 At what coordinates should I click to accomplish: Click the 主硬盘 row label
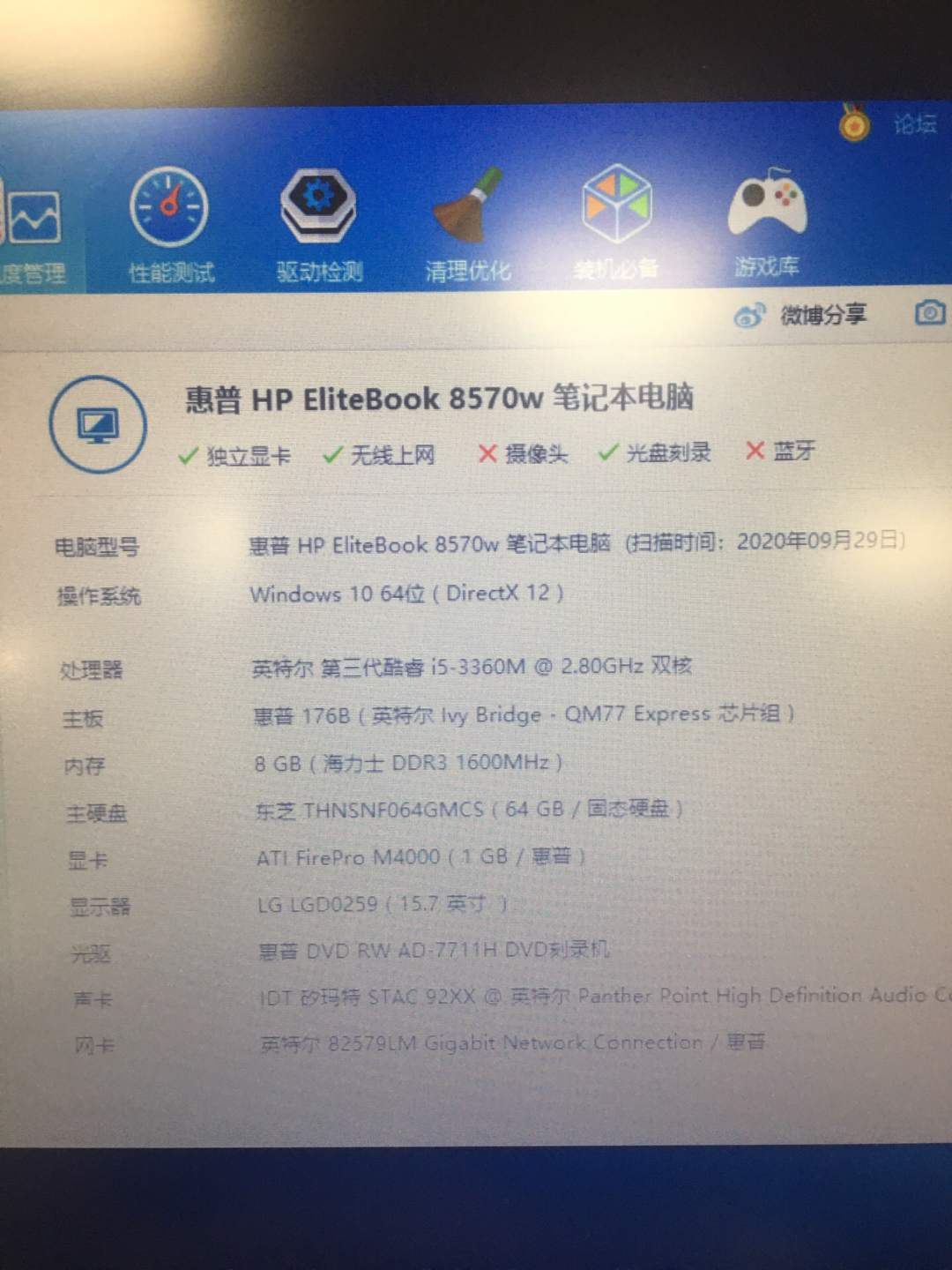pyautogui.click(x=97, y=813)
